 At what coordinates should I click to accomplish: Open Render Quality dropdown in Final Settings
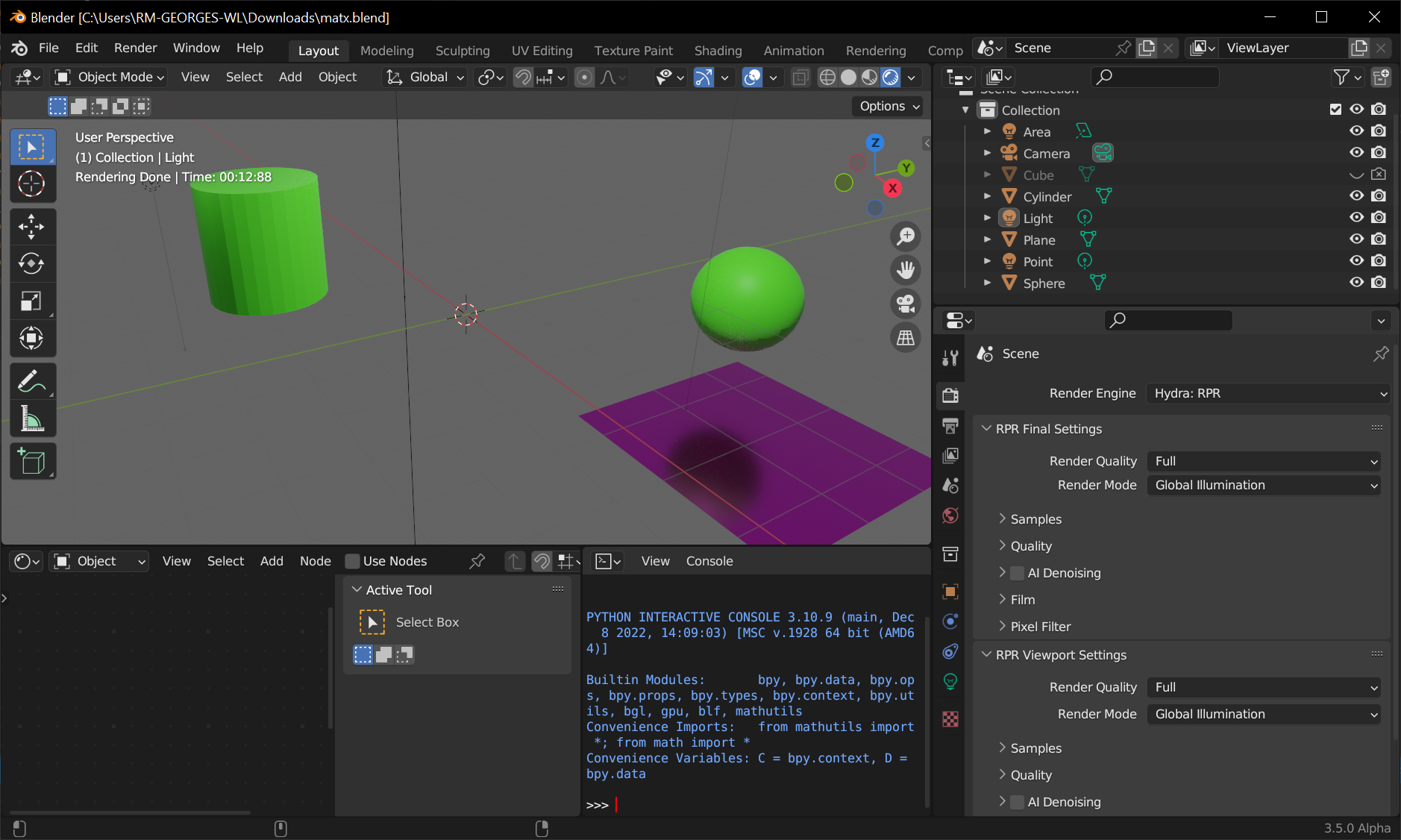pos(1264,461)
